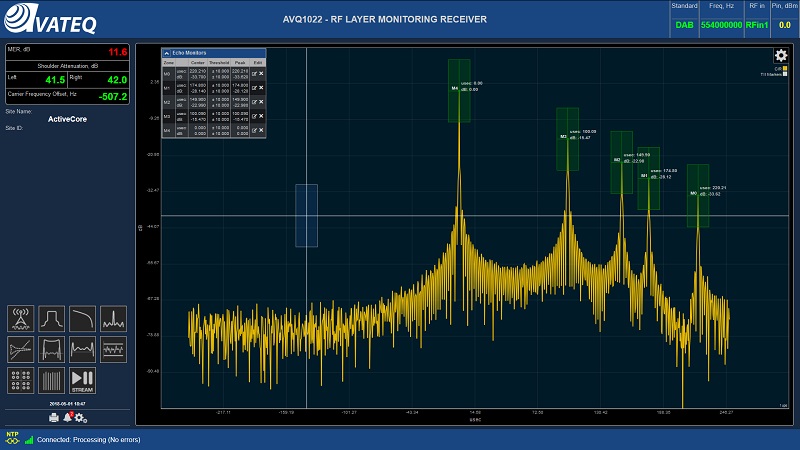Viewport: 800px width, 450px height.
Task: Toggle the STREAM play/pause button
Action: (82, 379)
